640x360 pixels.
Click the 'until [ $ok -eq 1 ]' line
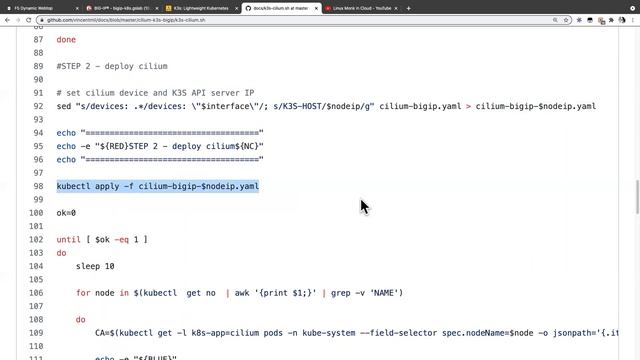pyautogui.click(x=102, y=240)
